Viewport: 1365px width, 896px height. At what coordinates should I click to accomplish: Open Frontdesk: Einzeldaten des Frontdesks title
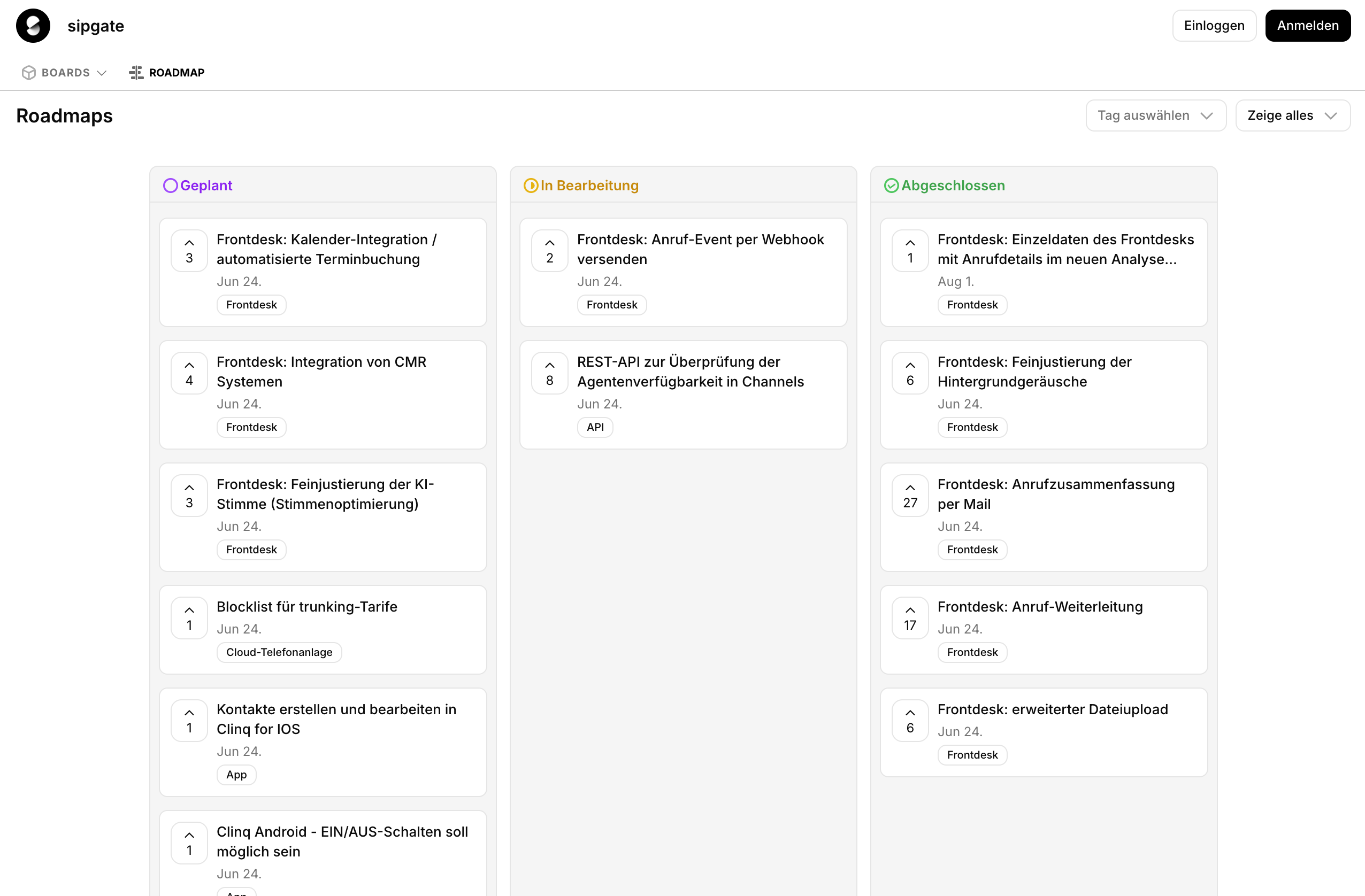tap(1065, 249)
